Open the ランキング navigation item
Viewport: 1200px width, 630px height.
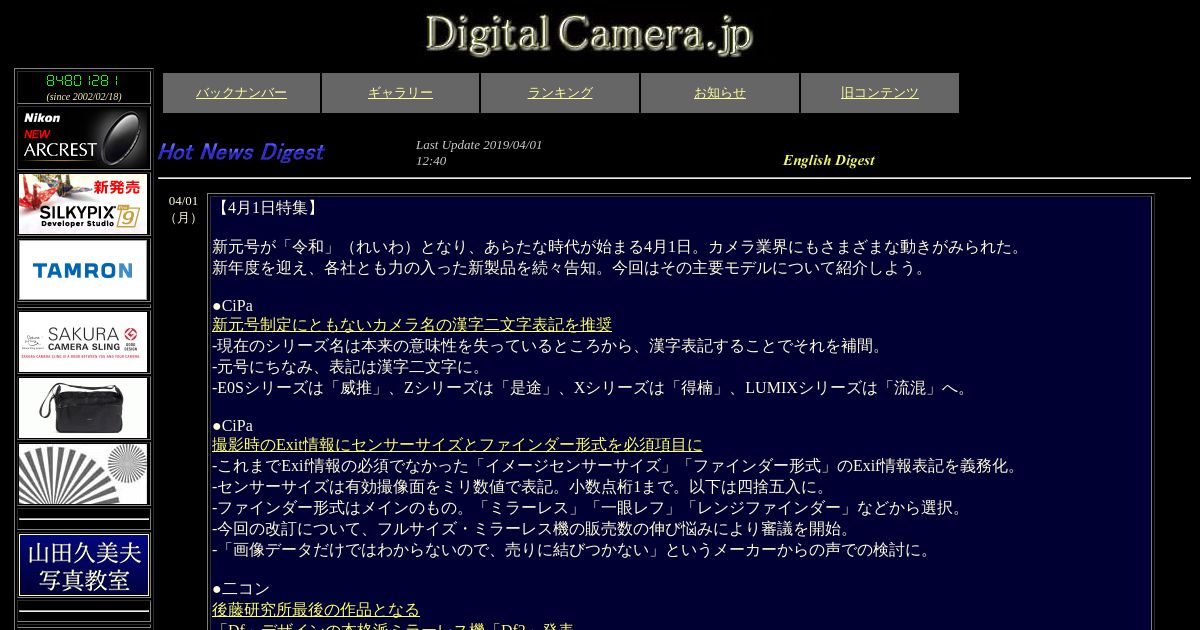point(560,93)
